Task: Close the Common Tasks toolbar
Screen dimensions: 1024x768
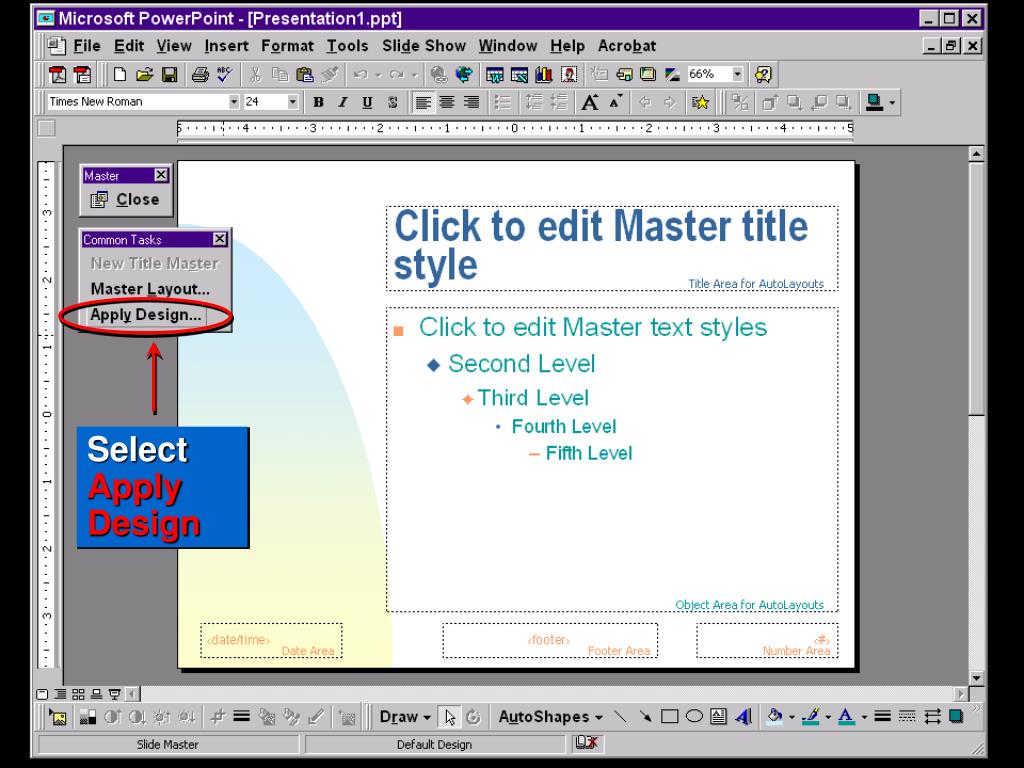Action: pyautogui.click(x=220, y=239)
